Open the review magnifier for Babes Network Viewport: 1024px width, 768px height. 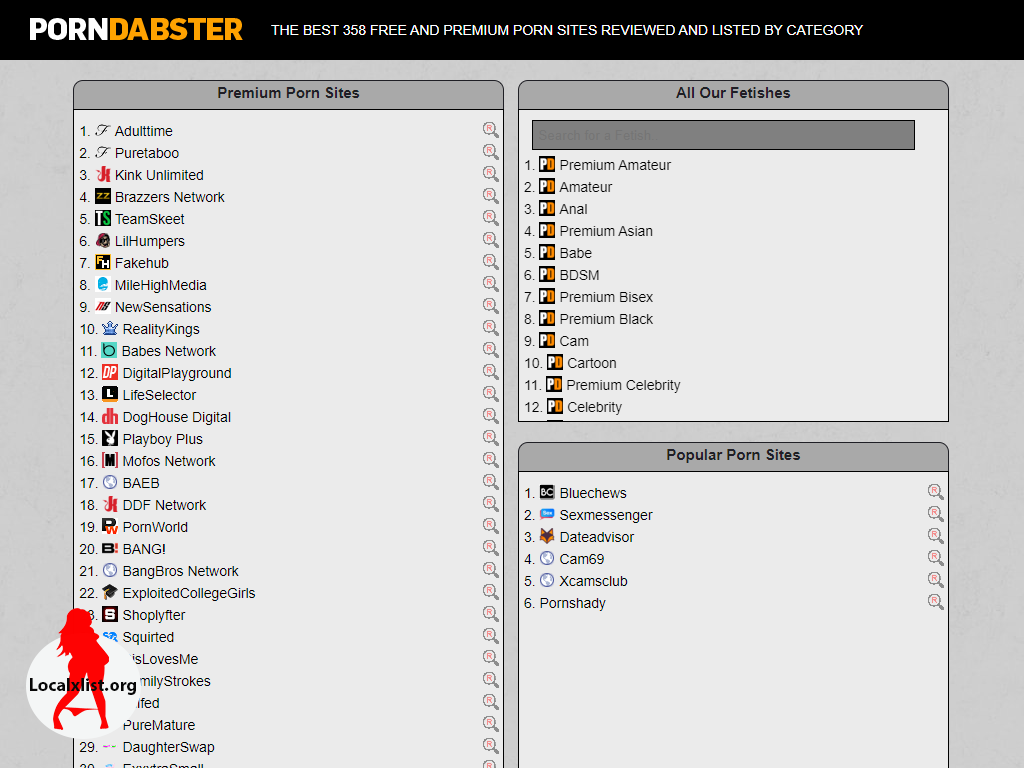point(490,350)
